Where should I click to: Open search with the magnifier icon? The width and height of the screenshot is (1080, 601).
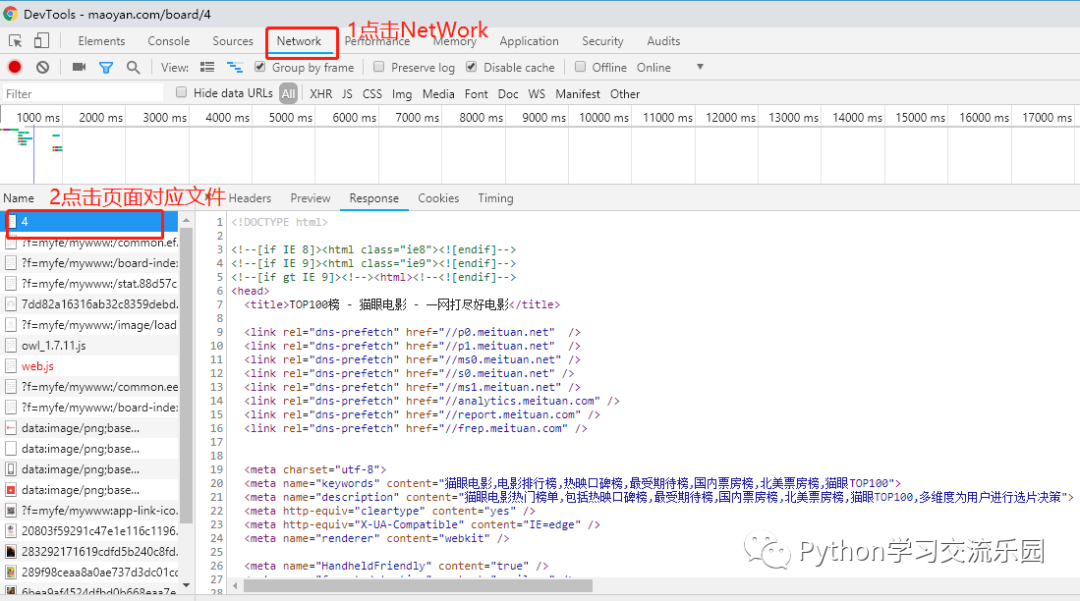(133, 67)
